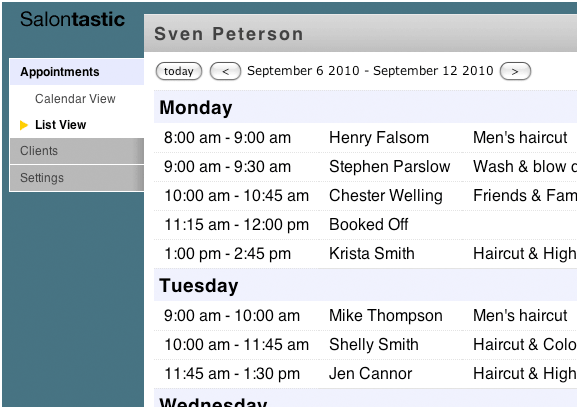Click the Monday day header

(x=366, y=107)
